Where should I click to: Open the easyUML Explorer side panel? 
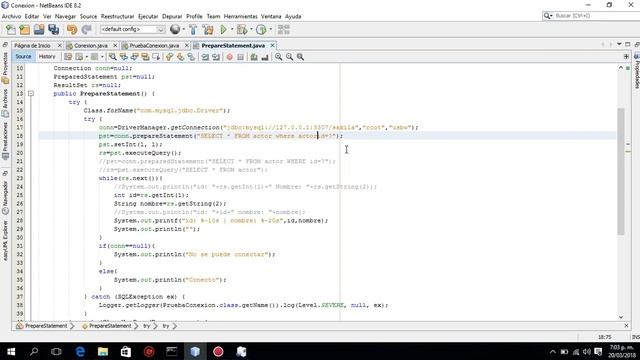click(5, 240)
